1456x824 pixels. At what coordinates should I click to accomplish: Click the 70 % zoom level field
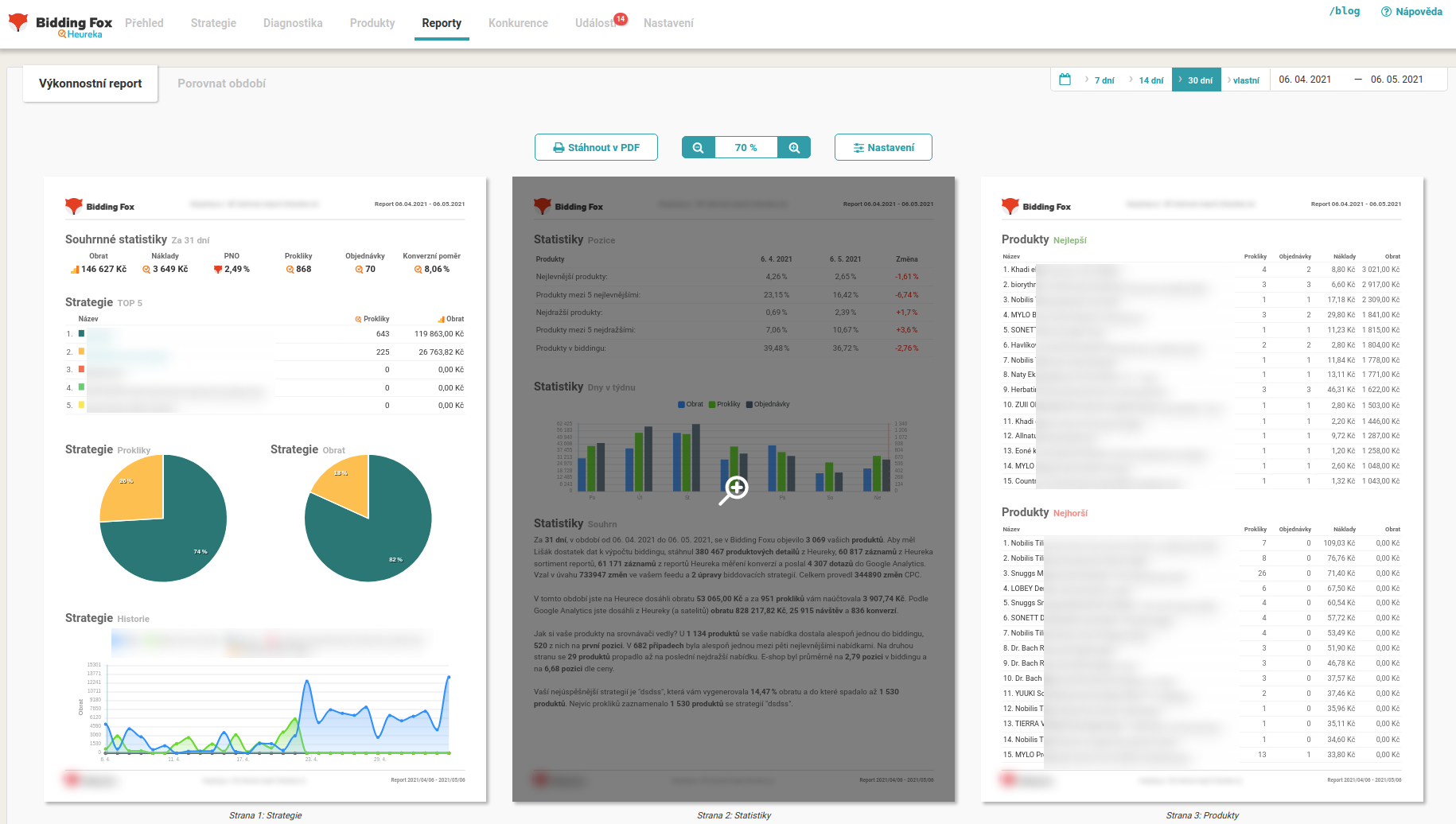pos(746,148)
